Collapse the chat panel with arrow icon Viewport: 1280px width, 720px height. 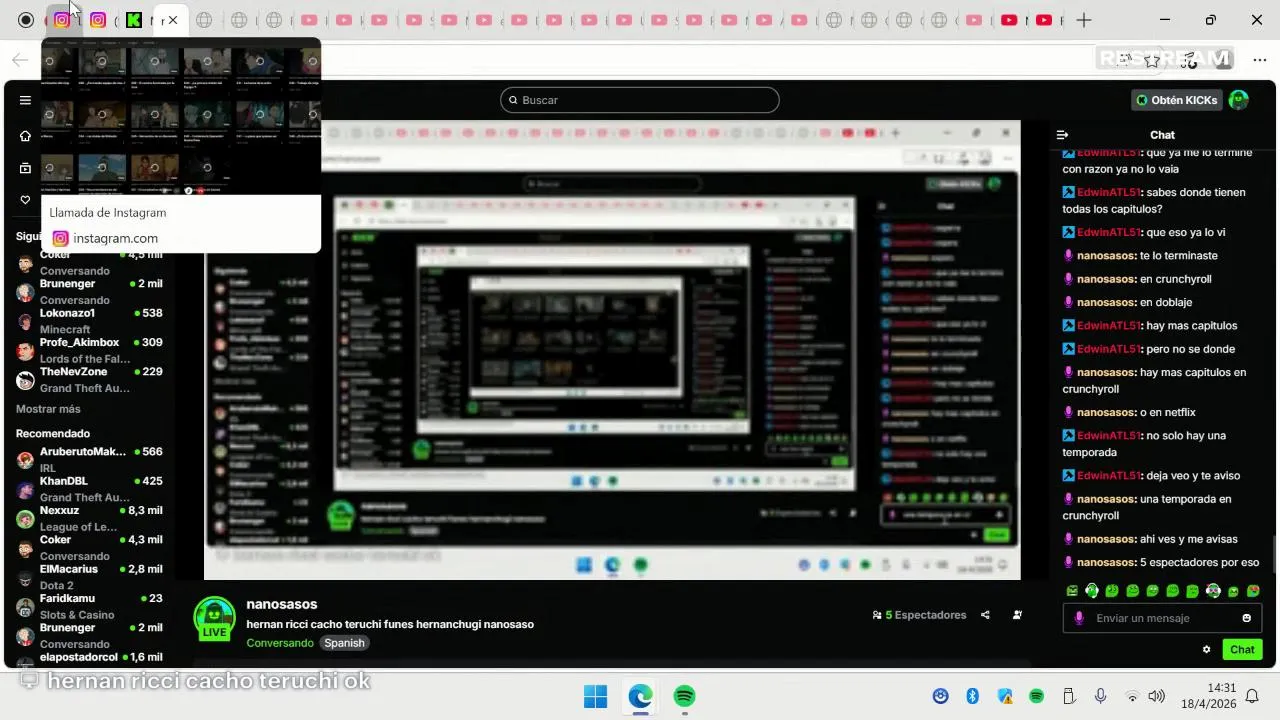(x=1062, y=135)
